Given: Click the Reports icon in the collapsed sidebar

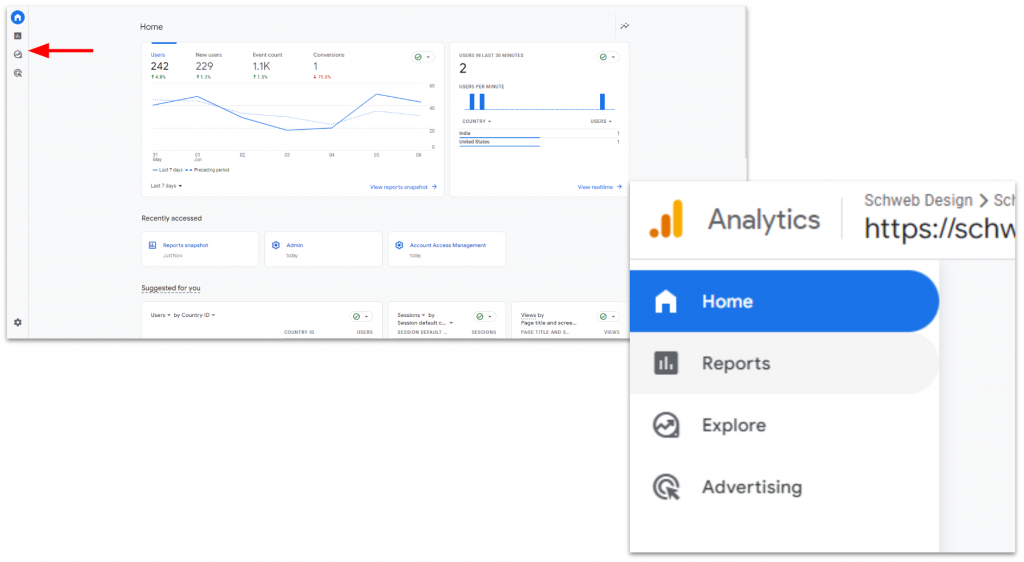Looking at the screenshot, I should 18,36.
